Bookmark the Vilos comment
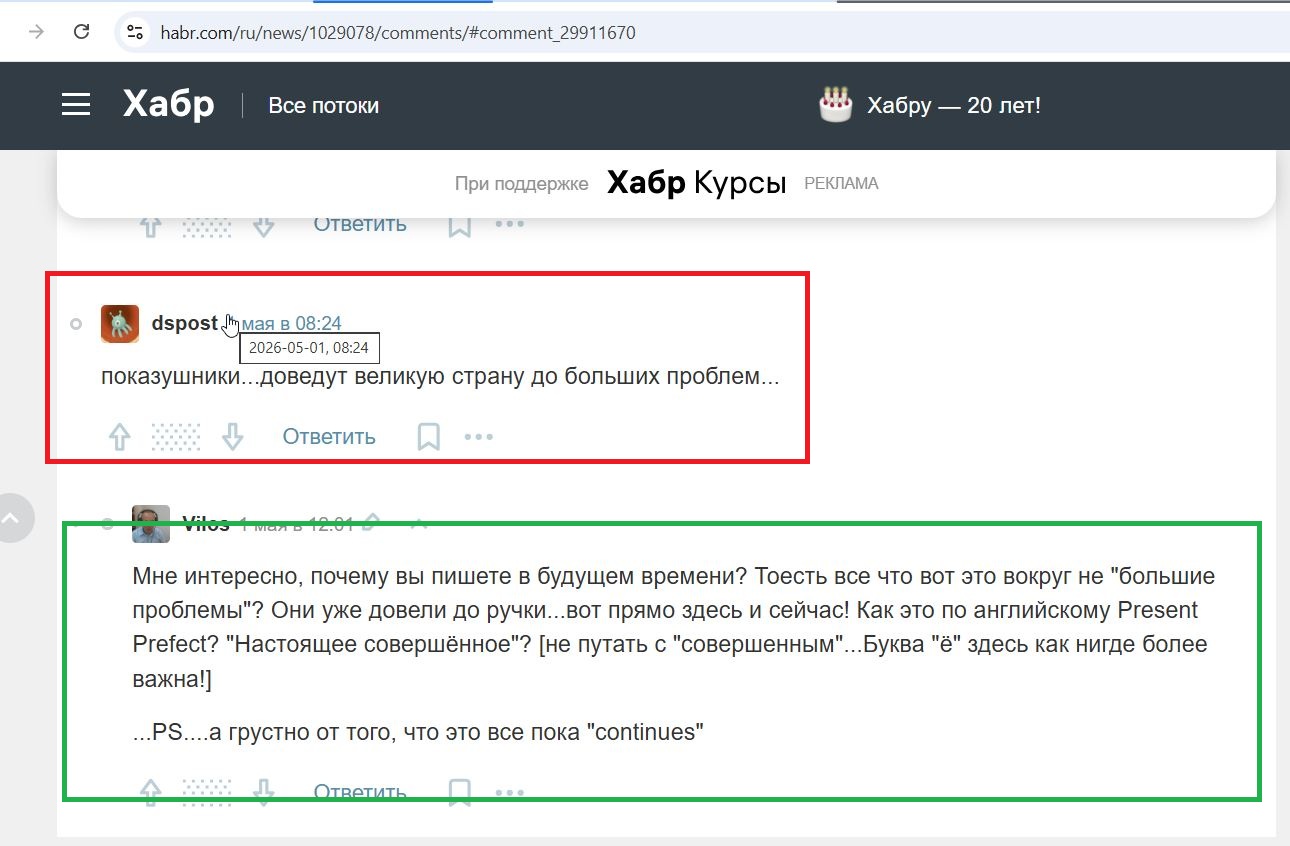Screen dimensions: 1290x846 click(x=459, y=793)
